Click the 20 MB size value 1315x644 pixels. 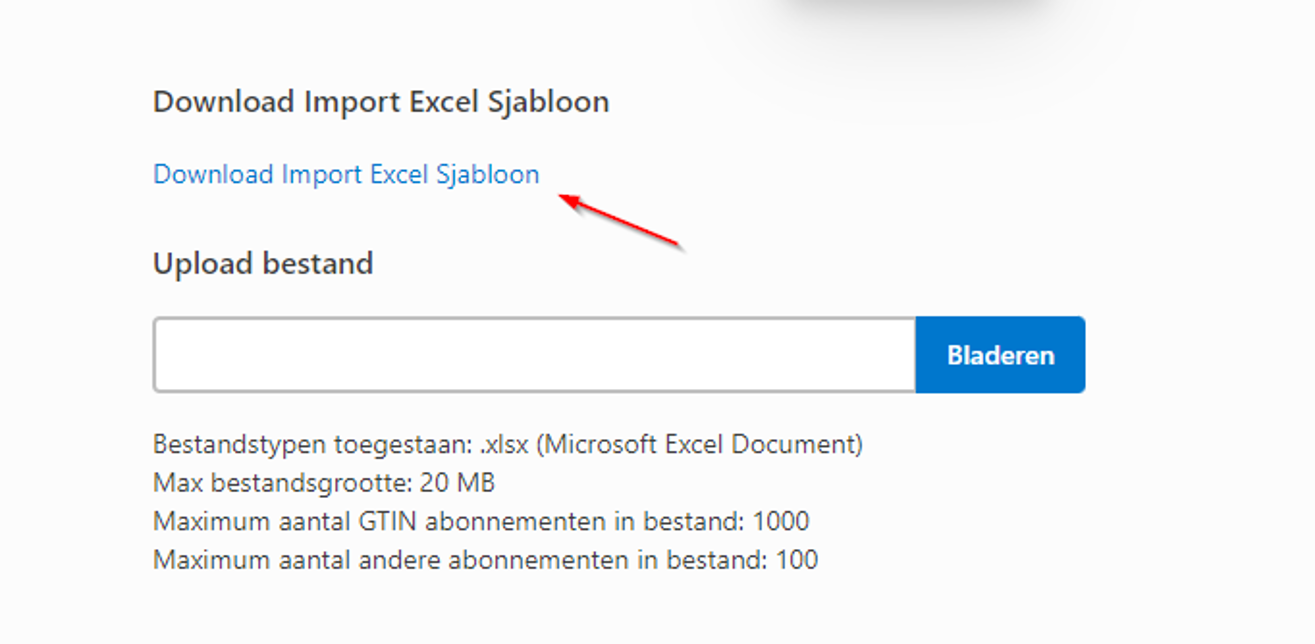tap(458, 483)
